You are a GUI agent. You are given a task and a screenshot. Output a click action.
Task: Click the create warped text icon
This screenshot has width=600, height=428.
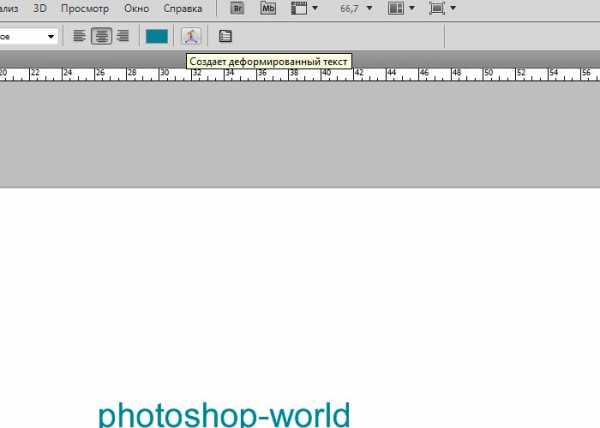(x=191, y=36)
